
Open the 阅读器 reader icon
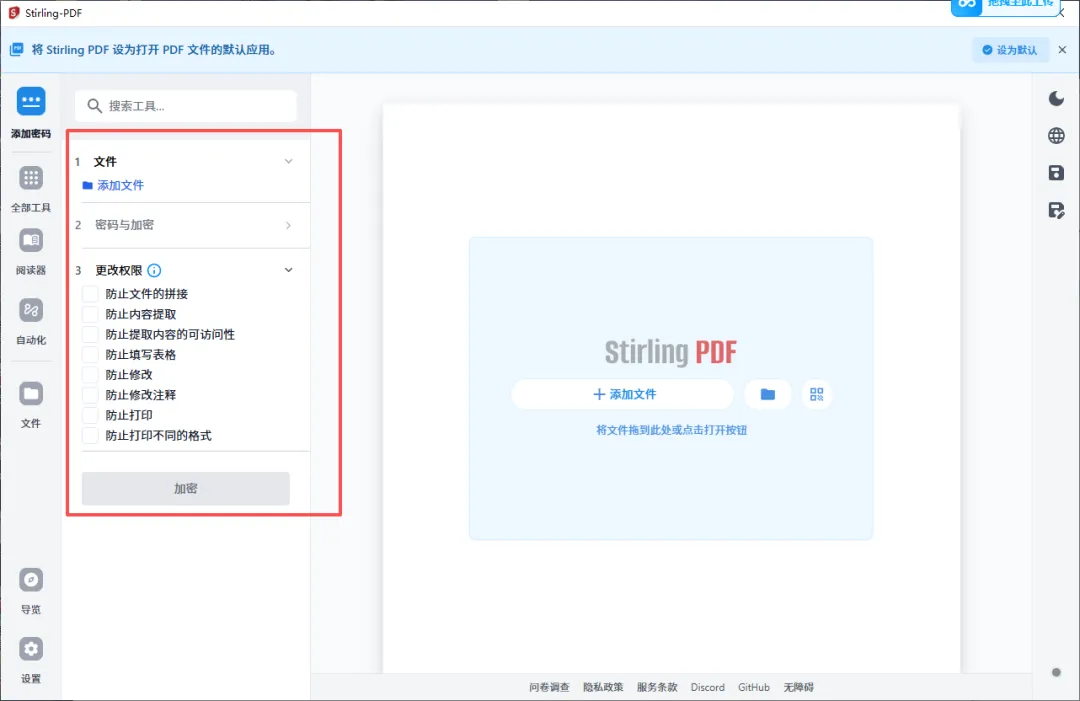point(31,240)
